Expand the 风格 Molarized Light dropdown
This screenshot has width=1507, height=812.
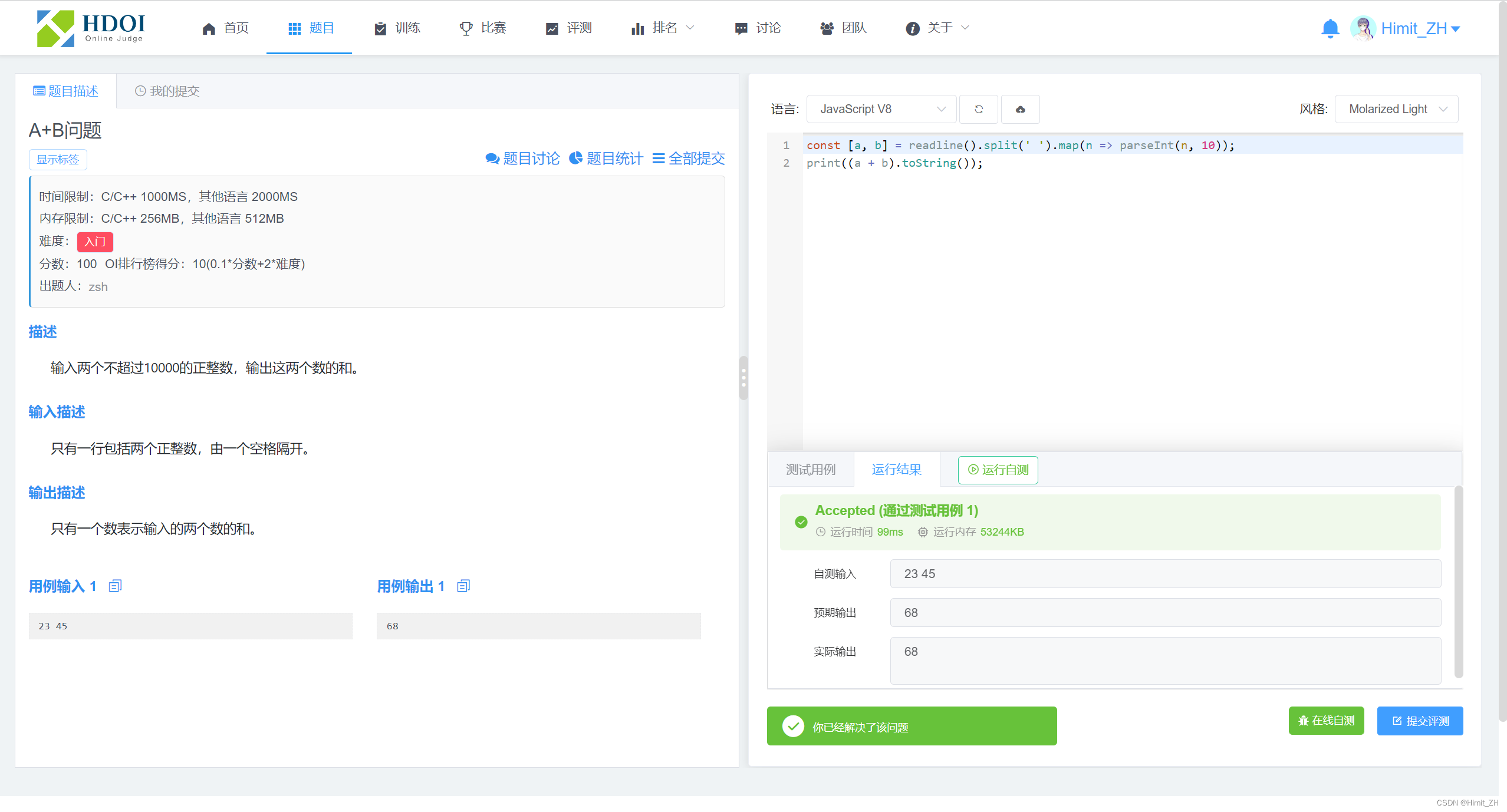pos(1396,109)
